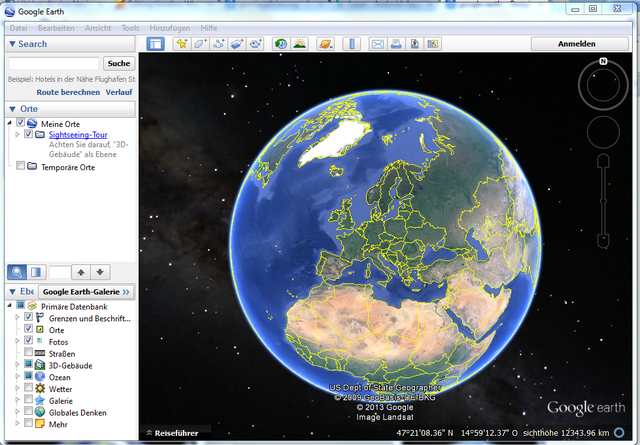Open the Datei menu
Viewport: 640px width, 445px height.
tap(18, 28)
